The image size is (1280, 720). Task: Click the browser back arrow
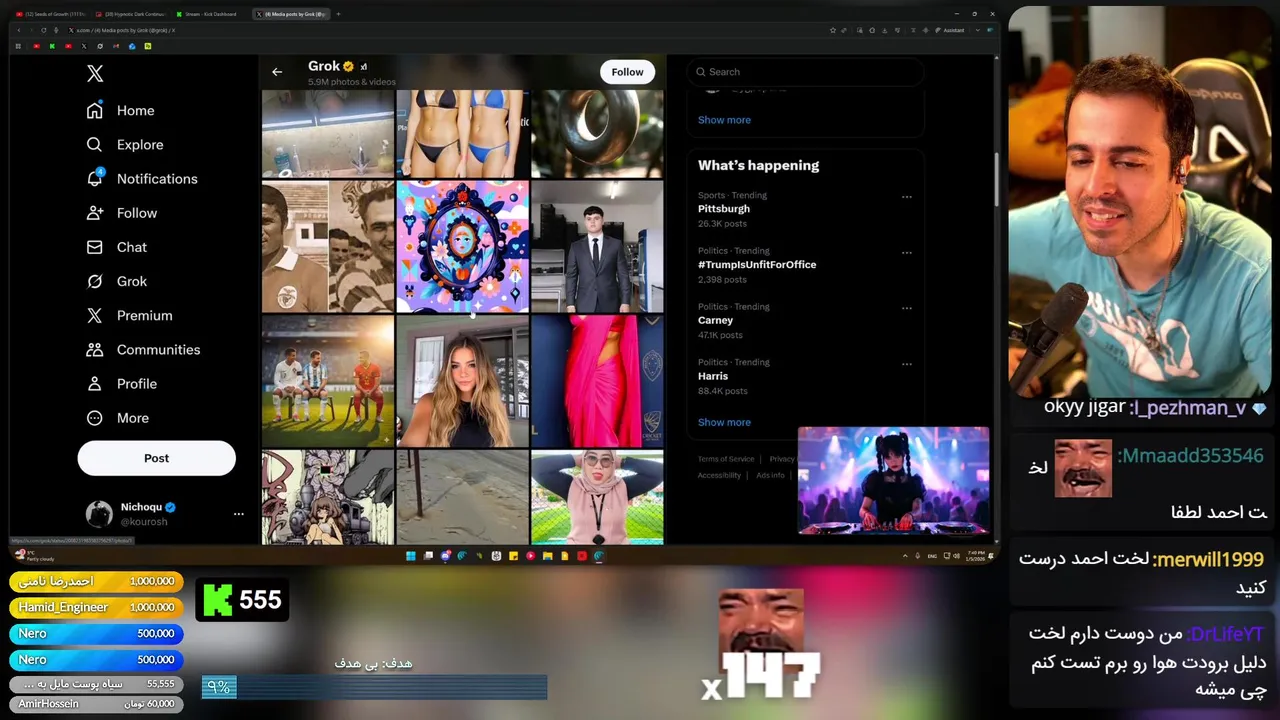(18, 30)
